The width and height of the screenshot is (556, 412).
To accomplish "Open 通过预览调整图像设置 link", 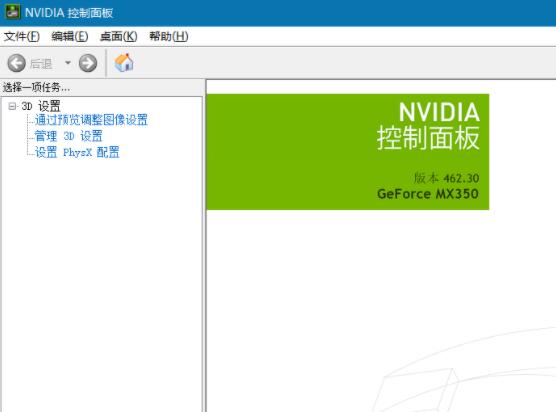I will click(x=91, y=120).
